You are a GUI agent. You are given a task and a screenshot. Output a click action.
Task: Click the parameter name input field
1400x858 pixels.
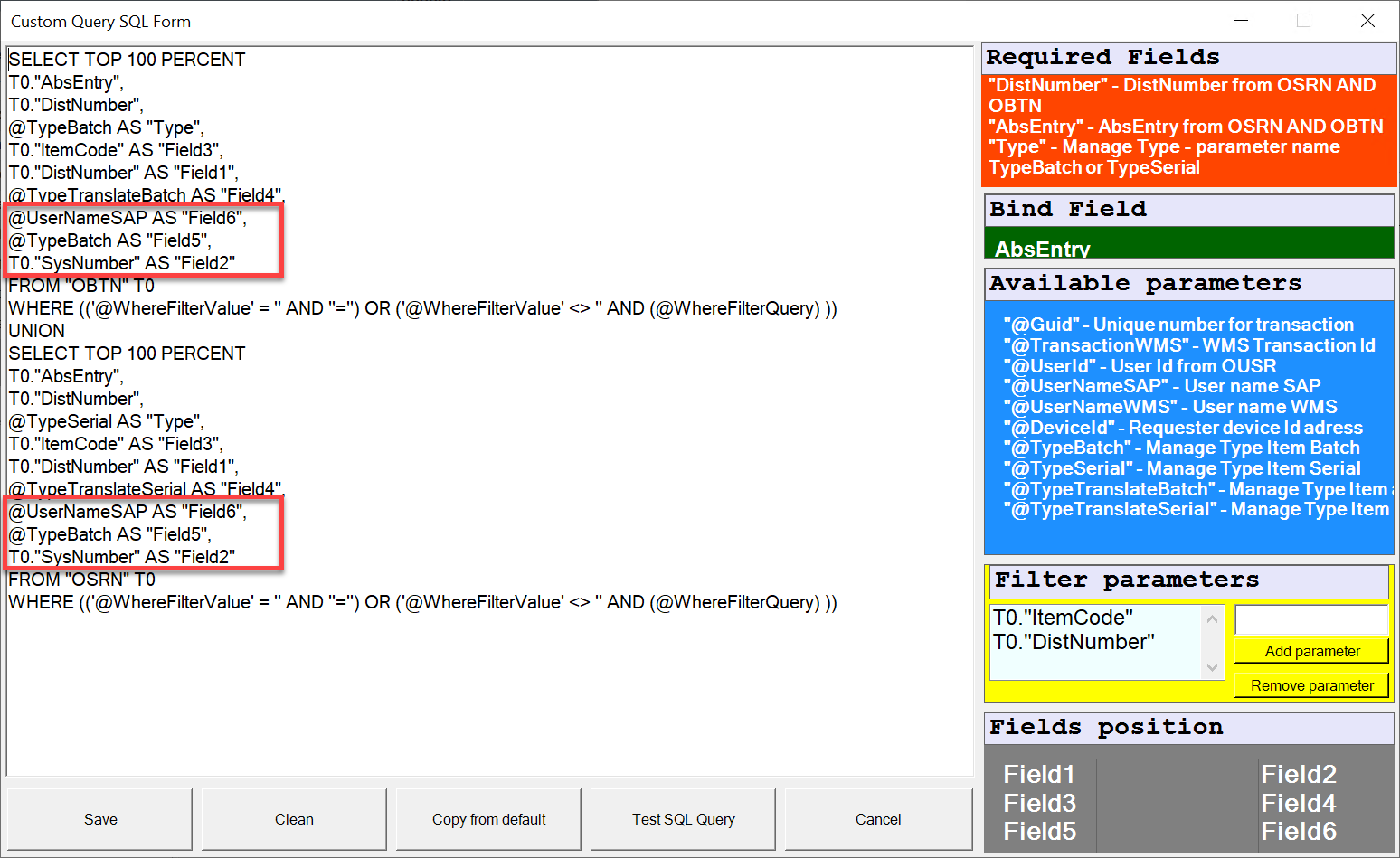tap(1311, 619)
